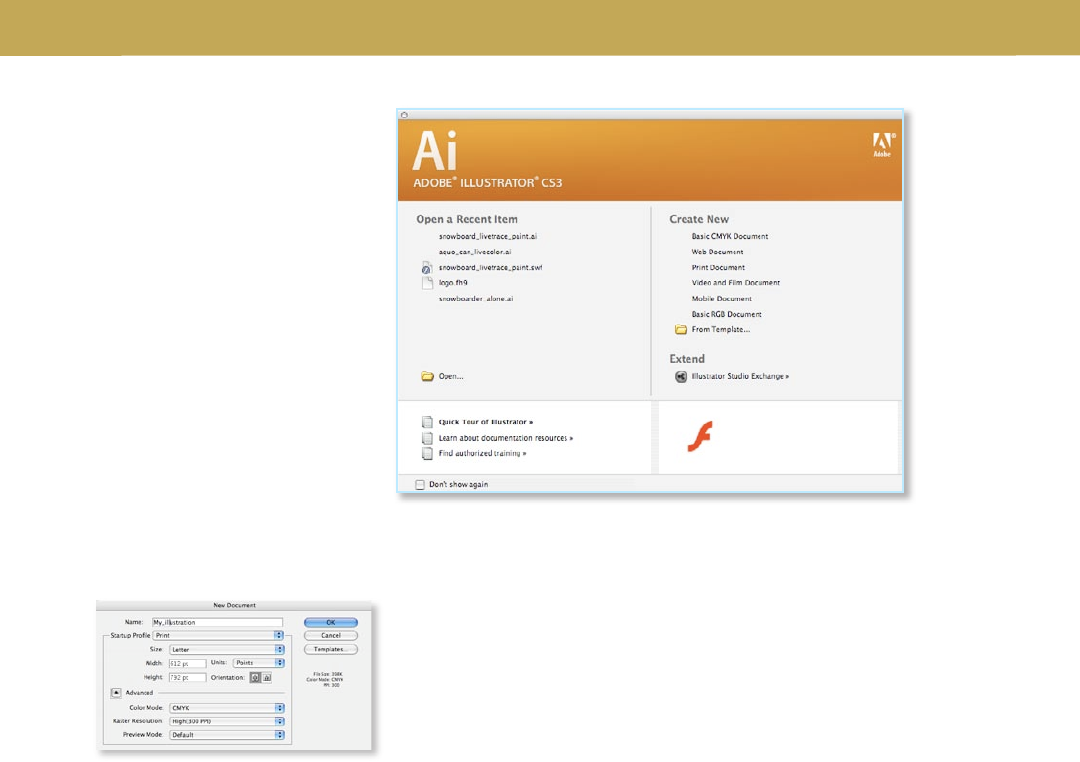
Task: Create a Video and Film Document
Action: click(736, 282)
